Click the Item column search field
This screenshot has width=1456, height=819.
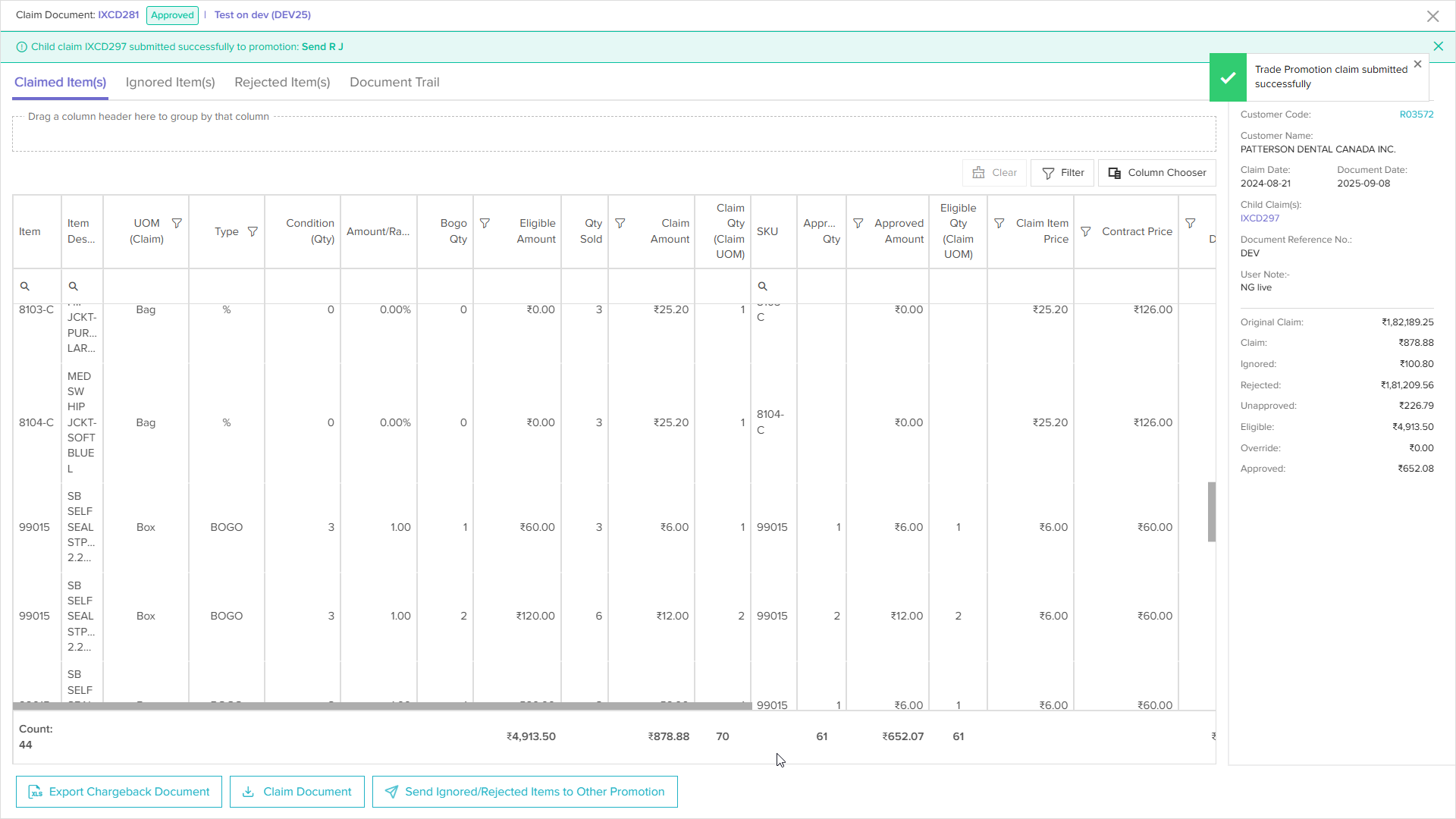tap(36, 286)
